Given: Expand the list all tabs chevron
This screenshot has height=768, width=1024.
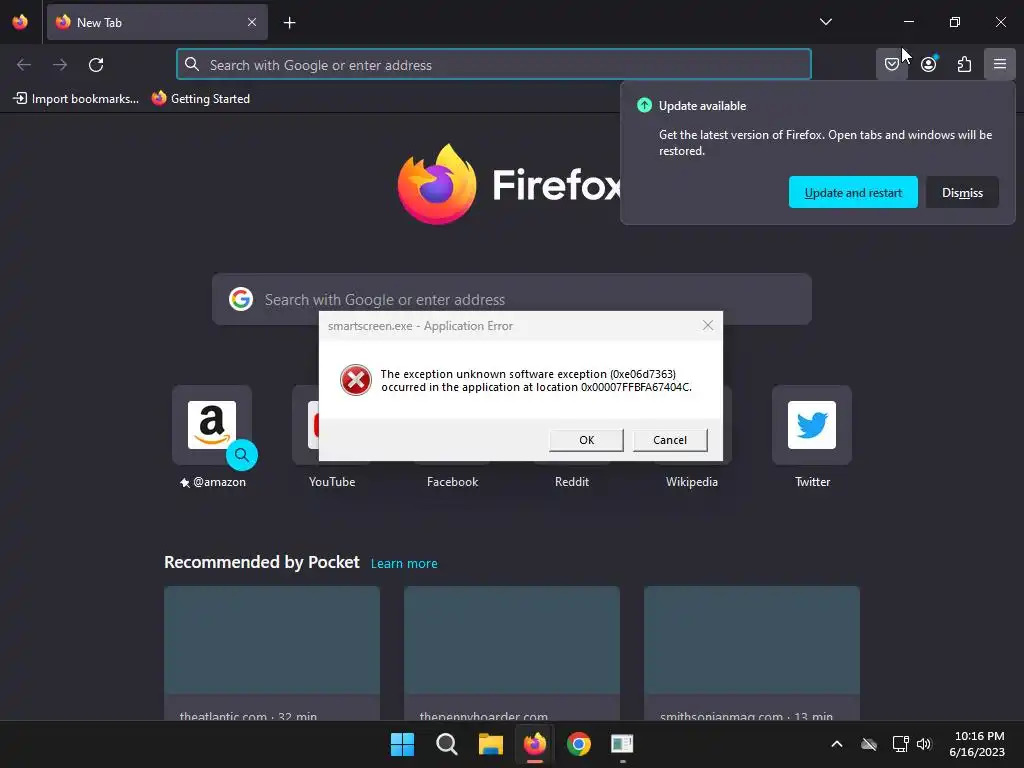Looking at the screenshot, I should click(x=825, y=22).
